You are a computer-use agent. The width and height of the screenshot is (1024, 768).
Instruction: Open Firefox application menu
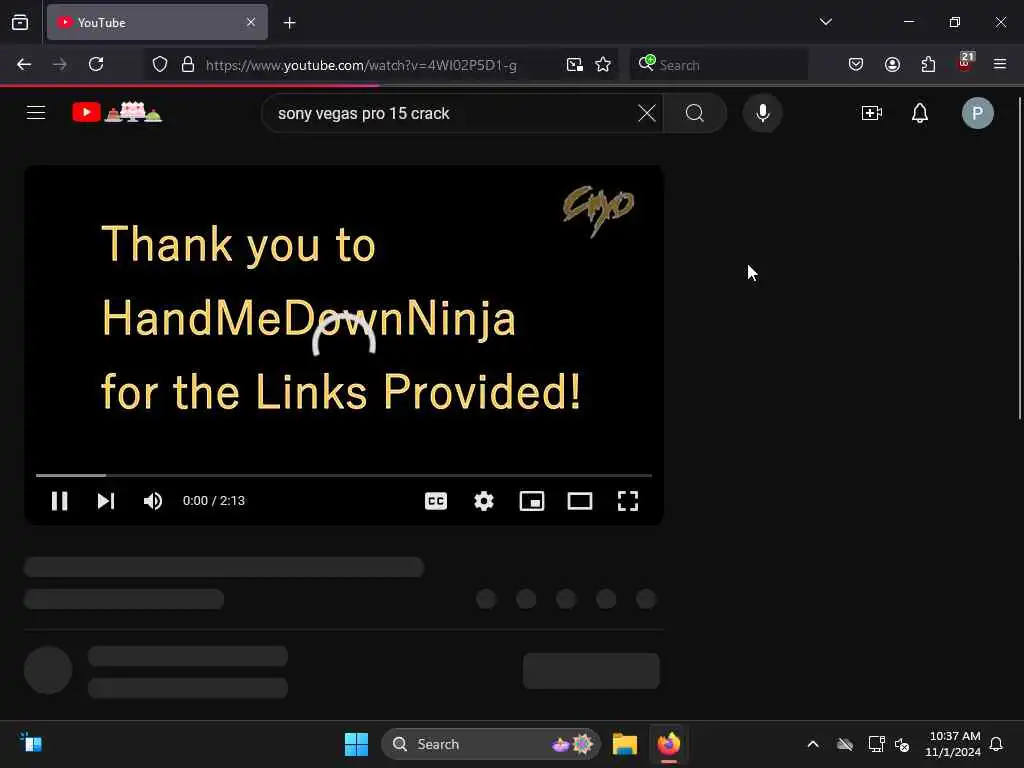(999, 65)
